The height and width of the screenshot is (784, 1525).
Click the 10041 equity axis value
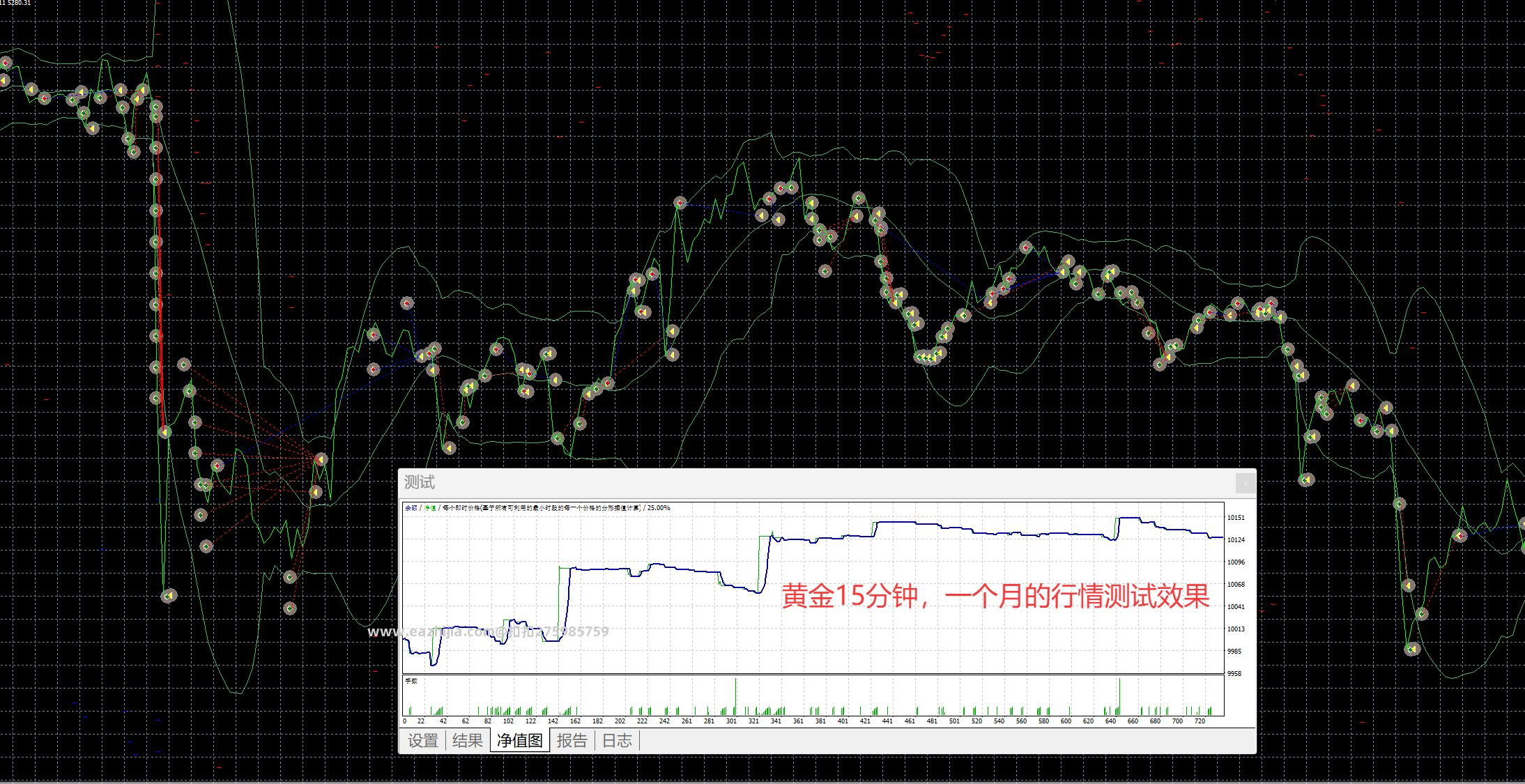click(x=1236, y=607)
